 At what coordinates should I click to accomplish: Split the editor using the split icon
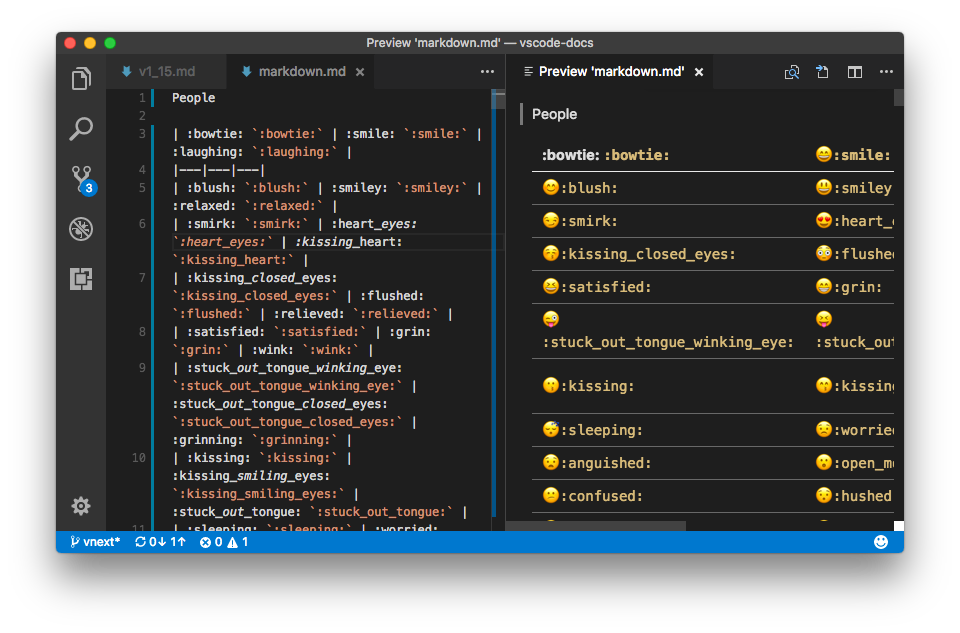854,72
